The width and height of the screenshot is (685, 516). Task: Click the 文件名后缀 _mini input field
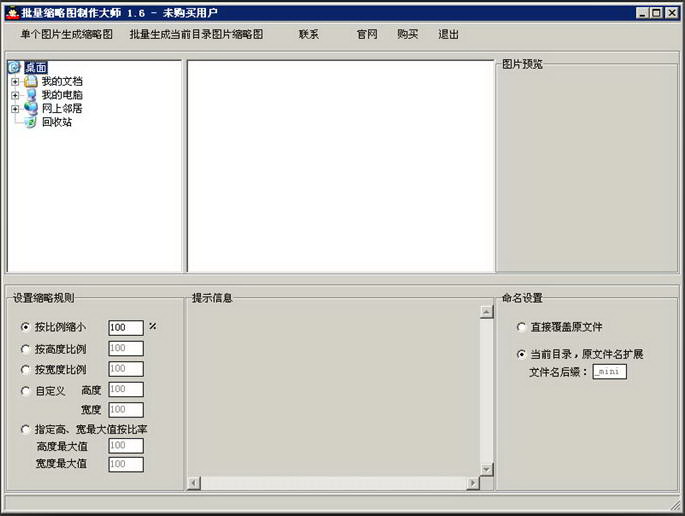coord(609,372)
